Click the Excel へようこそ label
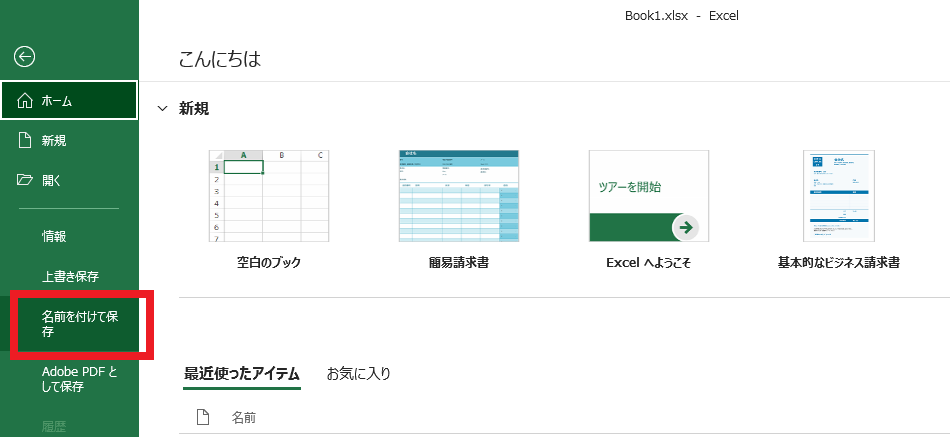The height and width of the screenshot is (437, 950). [x=648, y=262]
